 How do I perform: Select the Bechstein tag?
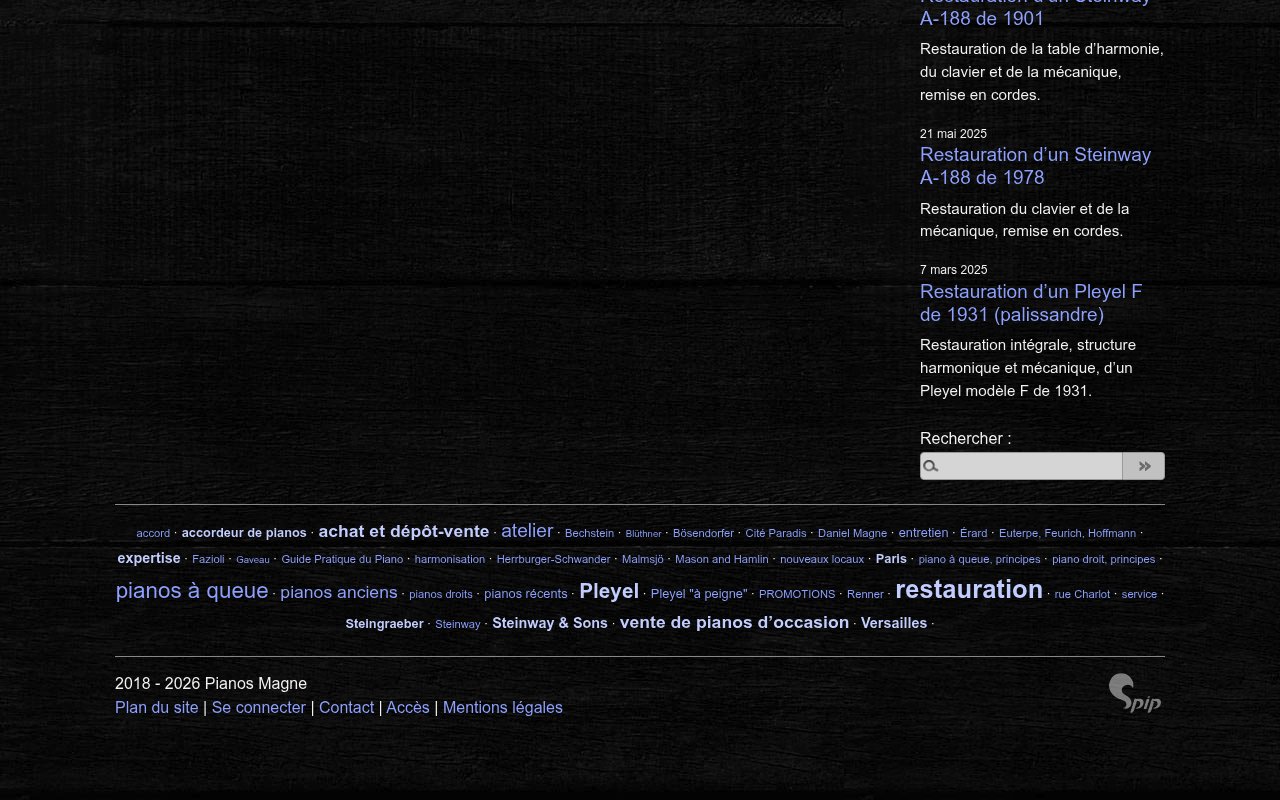pyautogui.click(x=589, y=533)
